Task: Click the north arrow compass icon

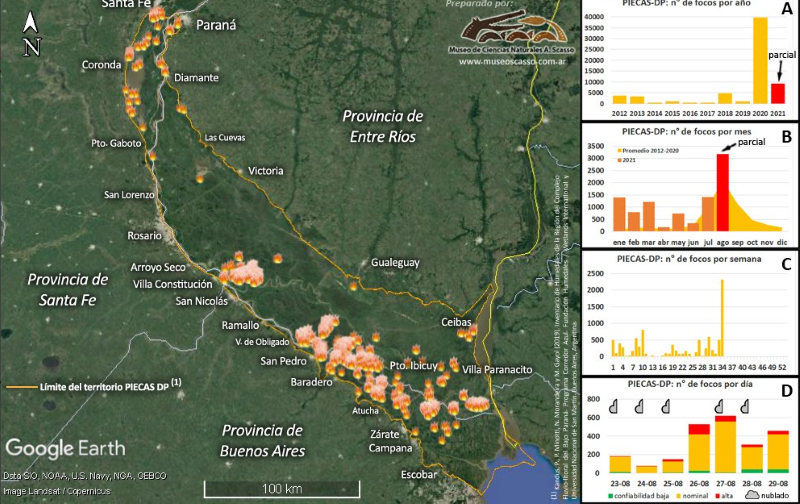Action: tap(32, 31)
